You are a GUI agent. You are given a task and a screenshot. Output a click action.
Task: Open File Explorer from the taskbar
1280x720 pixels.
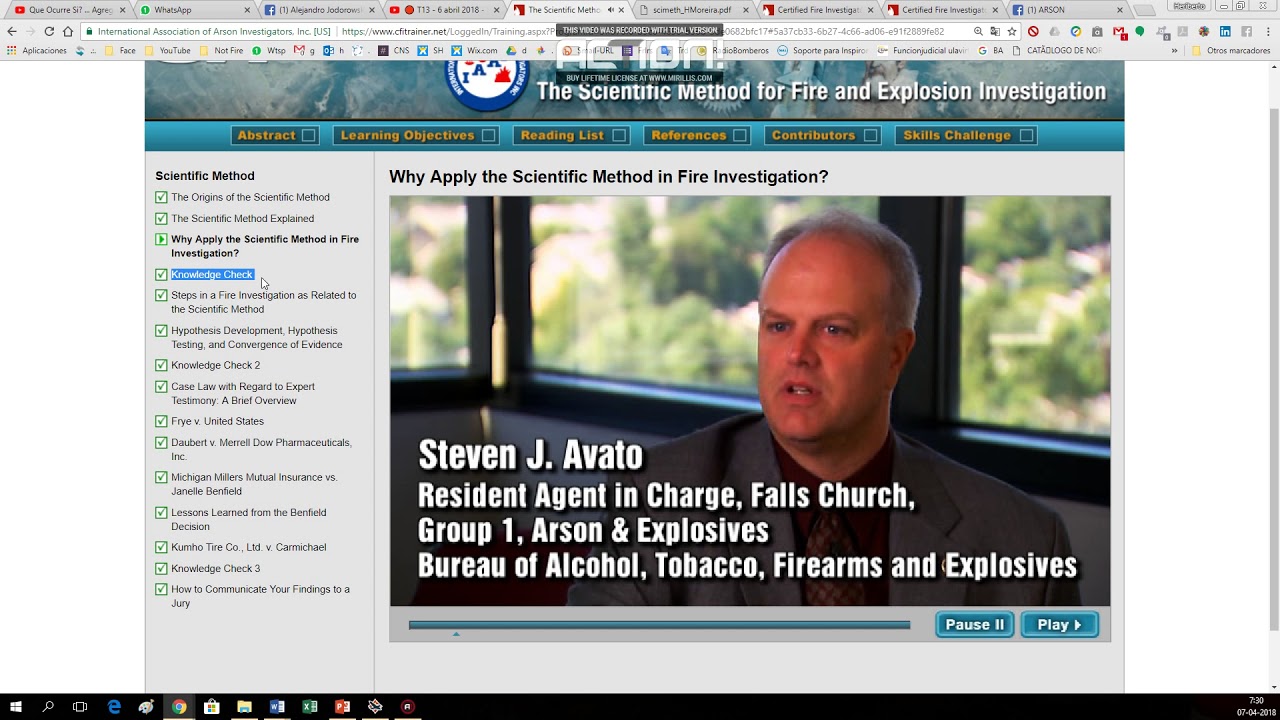[244, 706]
